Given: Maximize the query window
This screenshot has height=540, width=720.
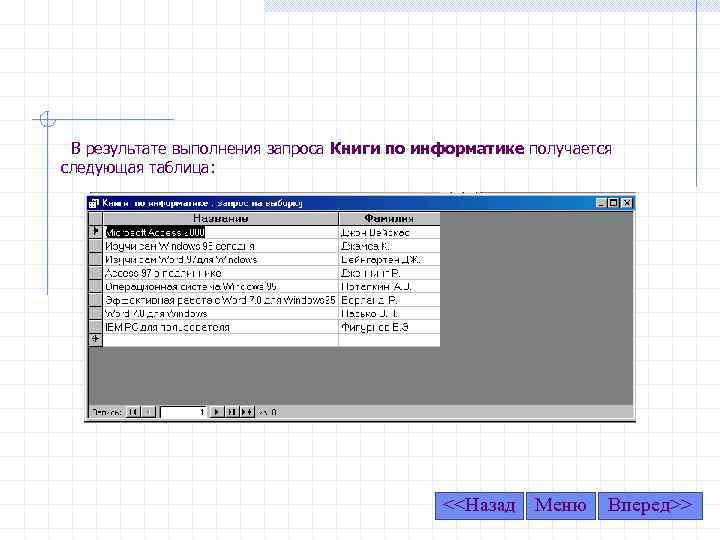Looking at the screenshot, I should [614, 203].
